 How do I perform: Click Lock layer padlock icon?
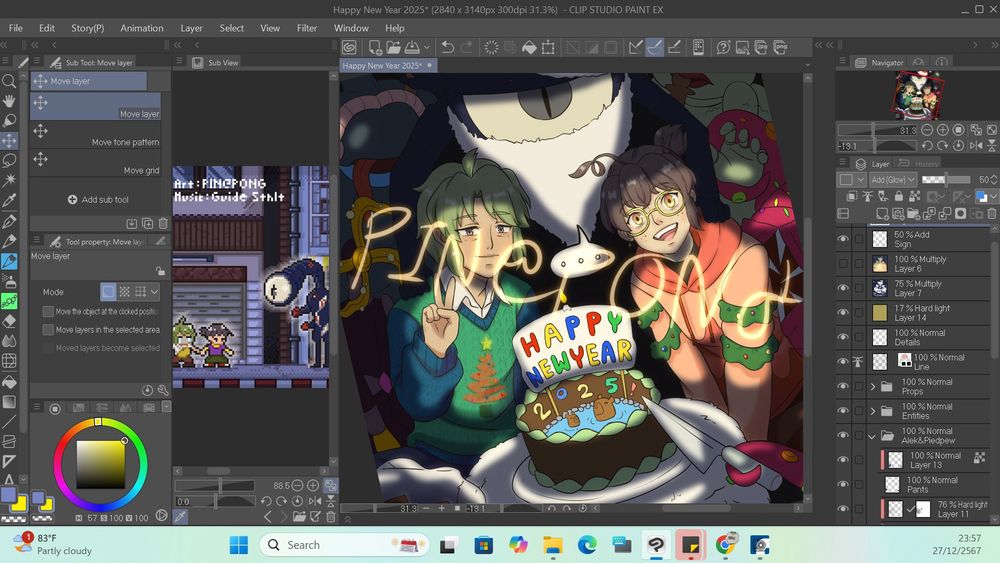[x=899, y=196]
